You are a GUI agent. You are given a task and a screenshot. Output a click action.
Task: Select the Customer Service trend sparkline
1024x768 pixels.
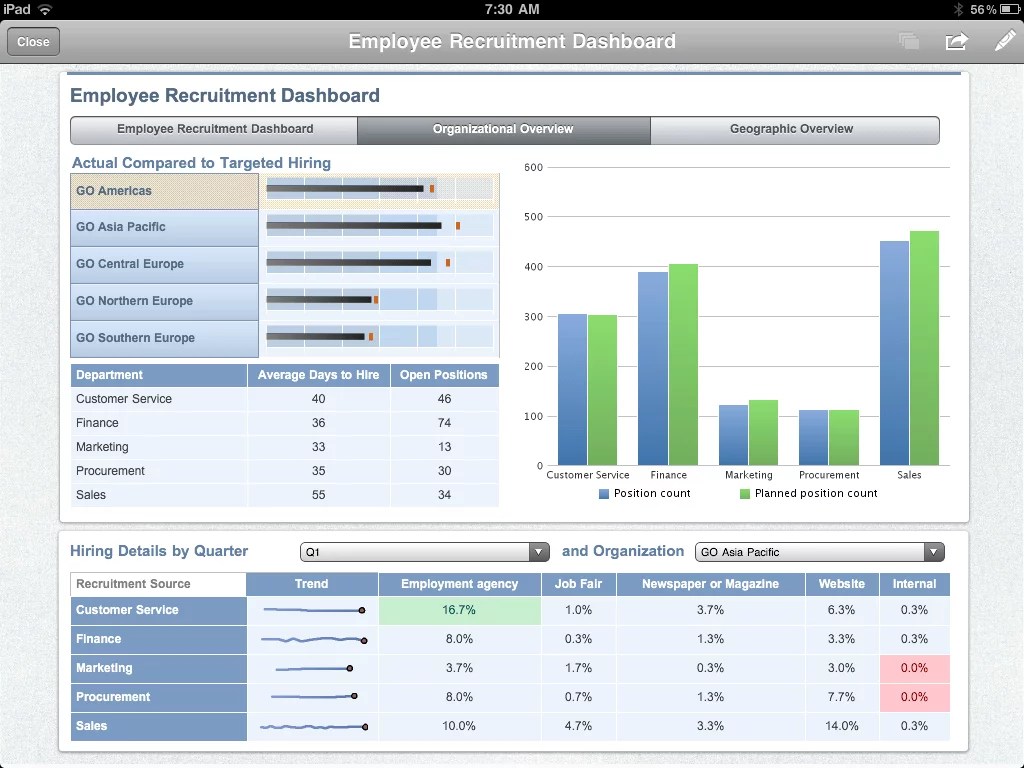(x=311, y=610)
